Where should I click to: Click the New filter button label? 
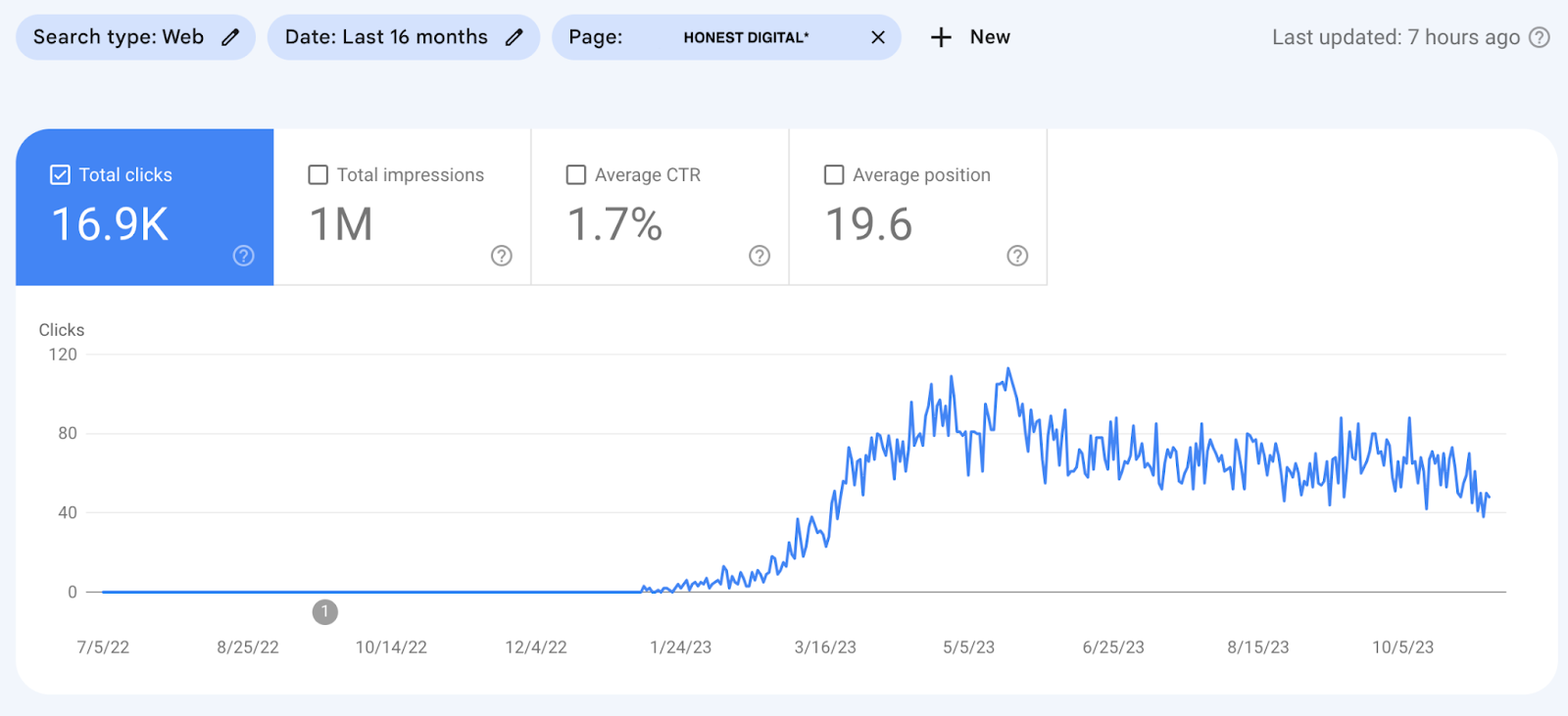coord(990,37)
